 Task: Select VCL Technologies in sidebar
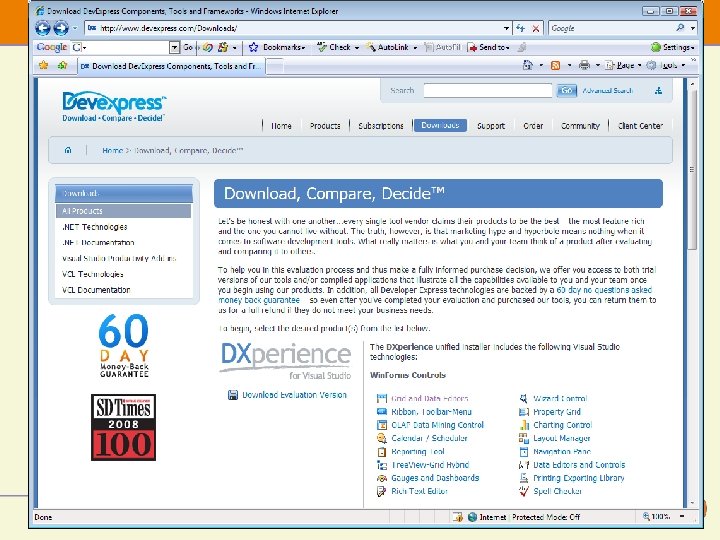point(93,274)
